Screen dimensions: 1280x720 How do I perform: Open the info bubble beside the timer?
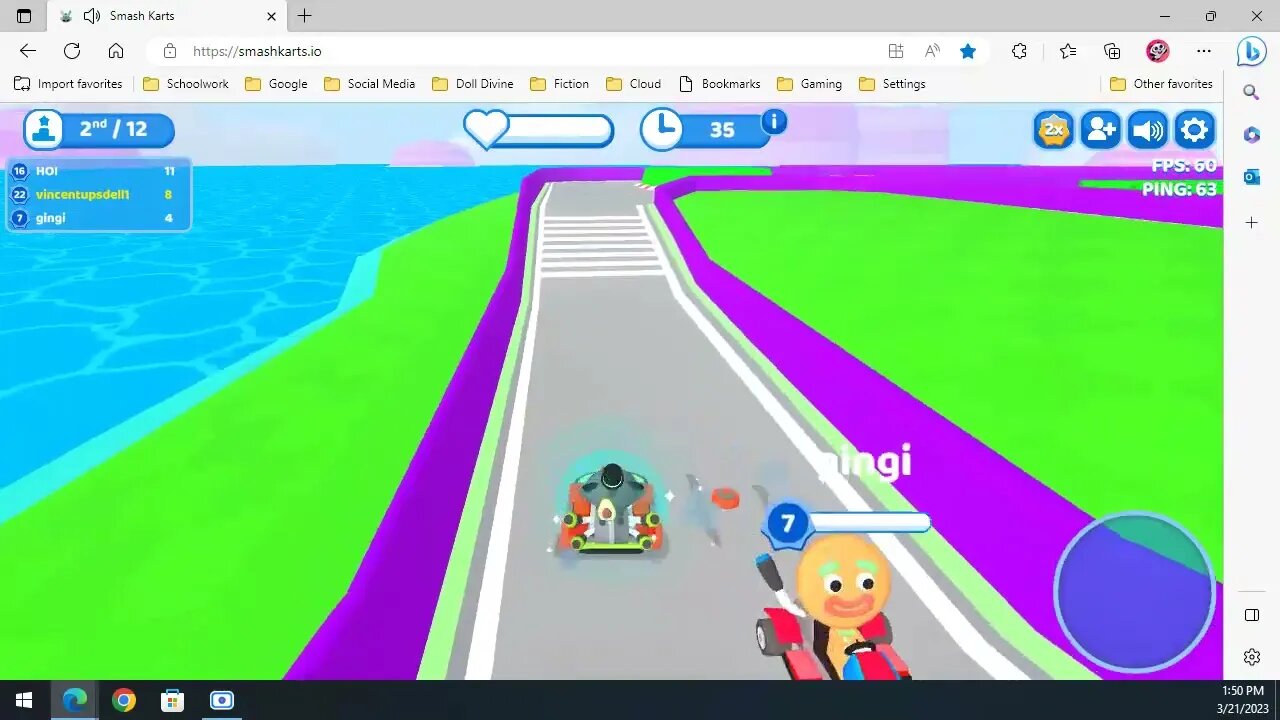click(773, 122)
